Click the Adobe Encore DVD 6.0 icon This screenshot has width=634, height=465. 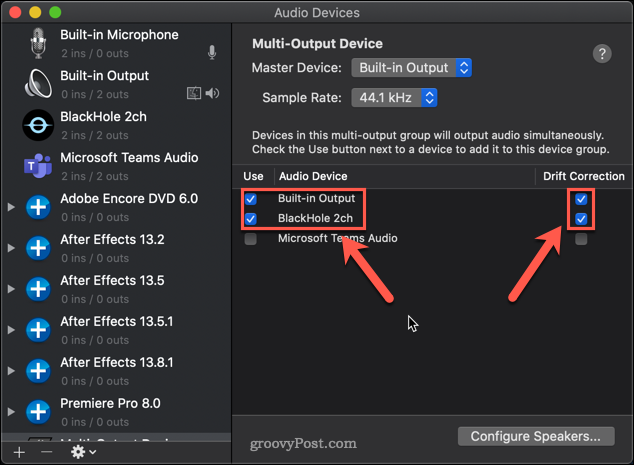coord(38,207)
